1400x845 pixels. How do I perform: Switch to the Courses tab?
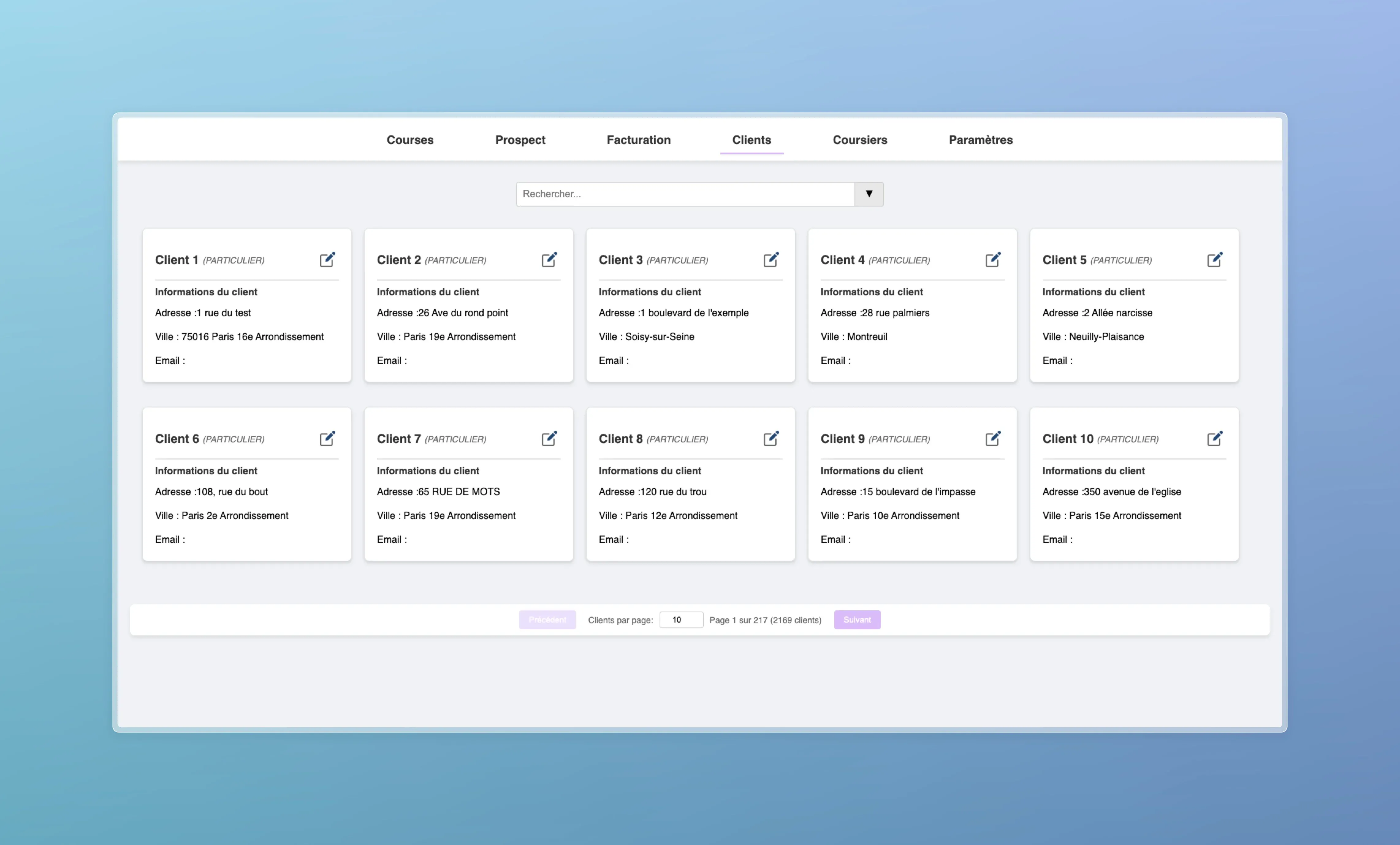[410, 140]
